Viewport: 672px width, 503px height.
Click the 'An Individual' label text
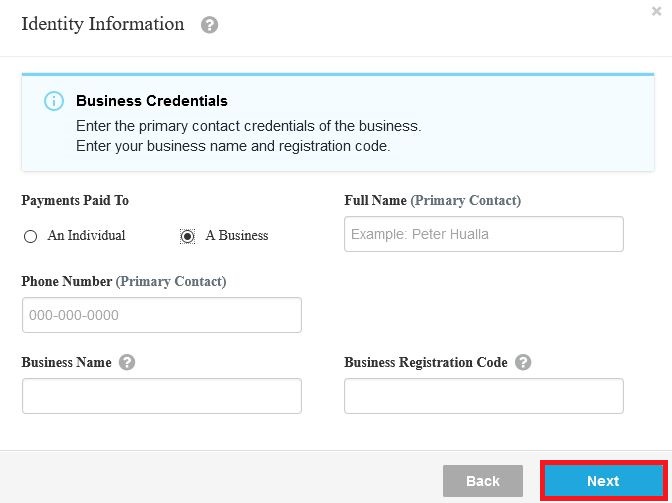[x=86, y=235]
